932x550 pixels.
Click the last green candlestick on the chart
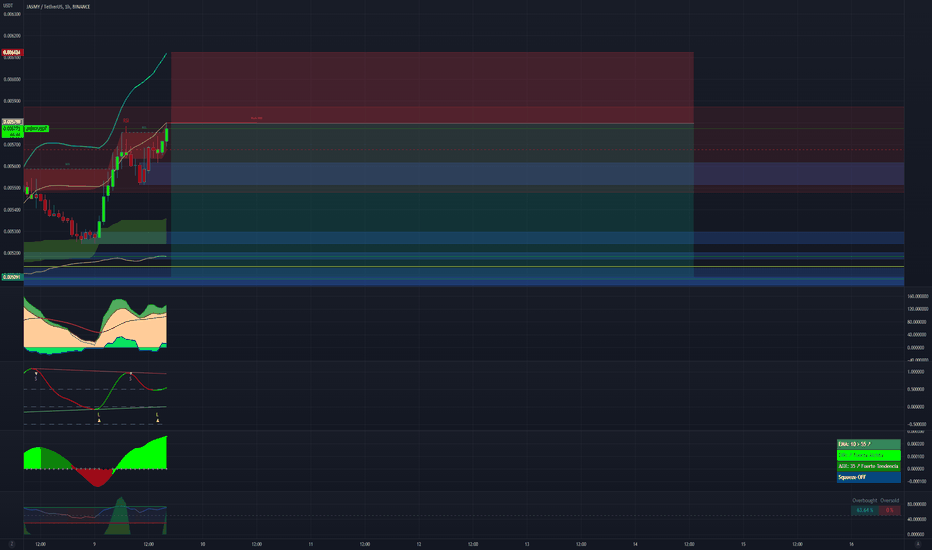(167, 135)
